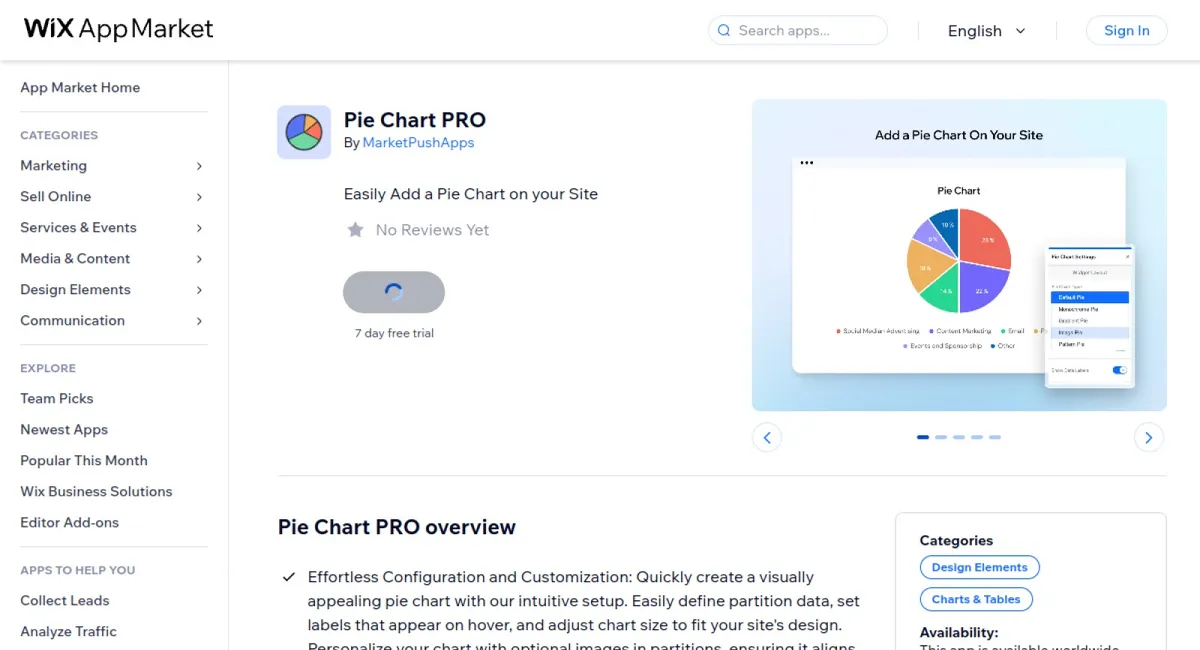Click the star icon beside No Reviews Yet

[x=356, y=230]
